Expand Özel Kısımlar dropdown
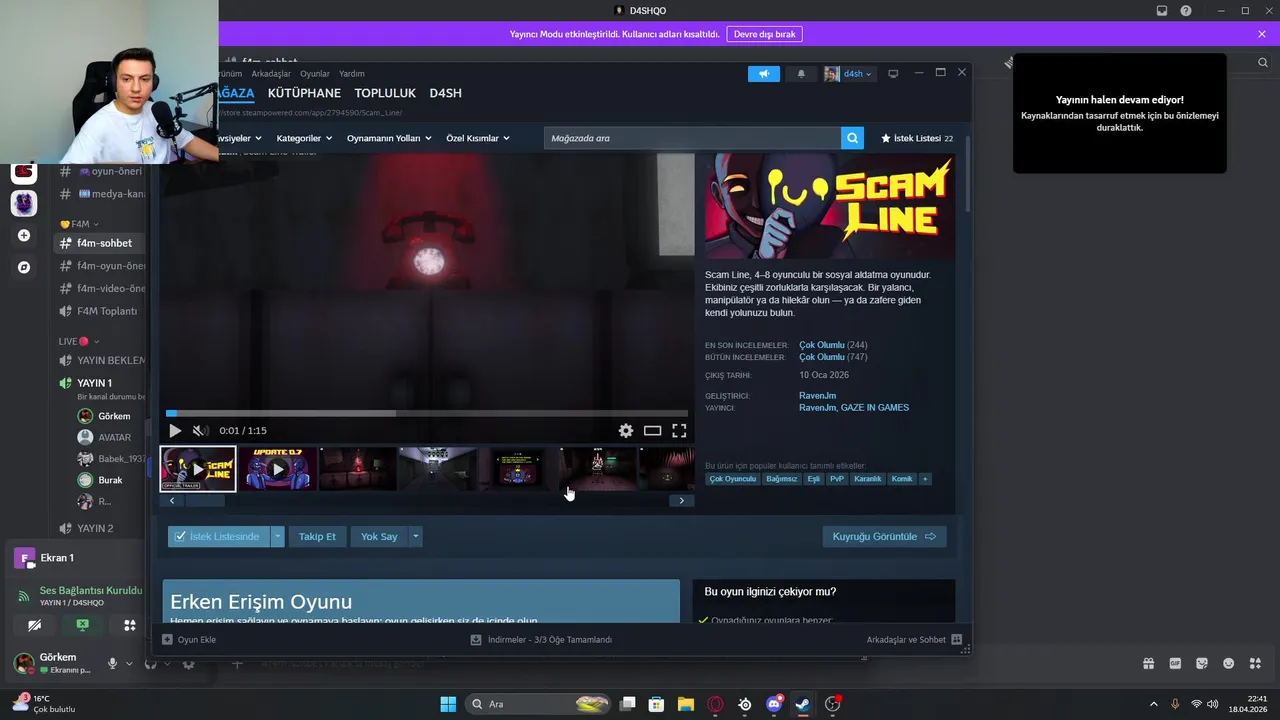 (478, 138)
